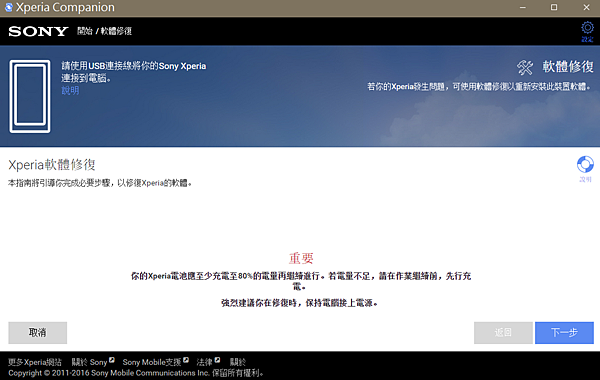Open the settings gear icon
This screenshot has width=600, height=380.
pos(587,28)
